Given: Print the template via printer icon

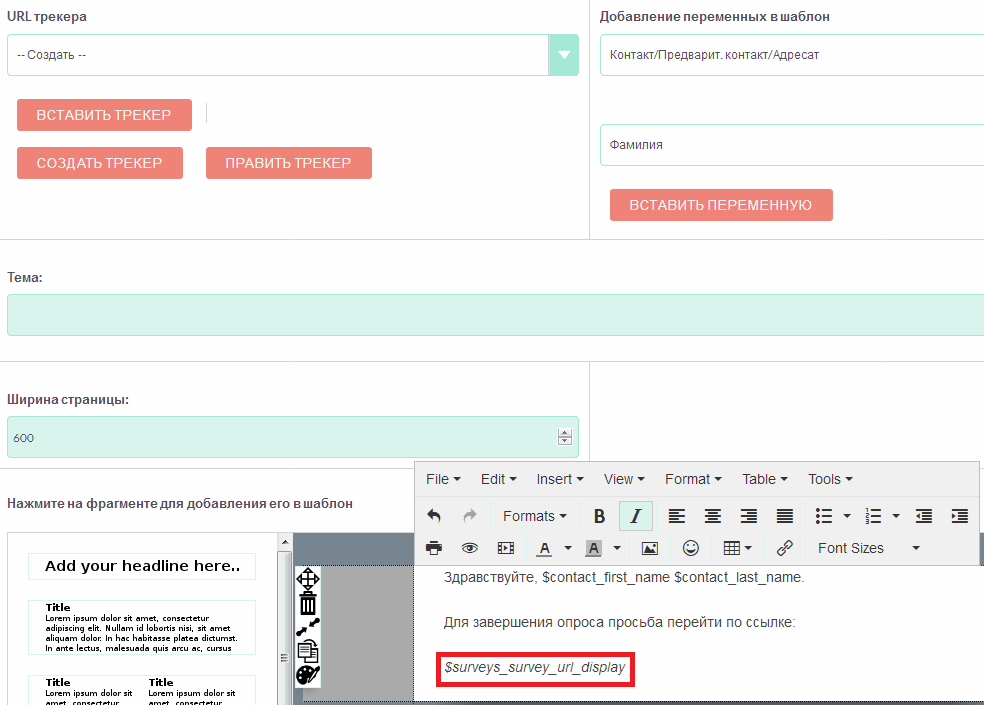Looking at the screenshot, I should 434,548.
